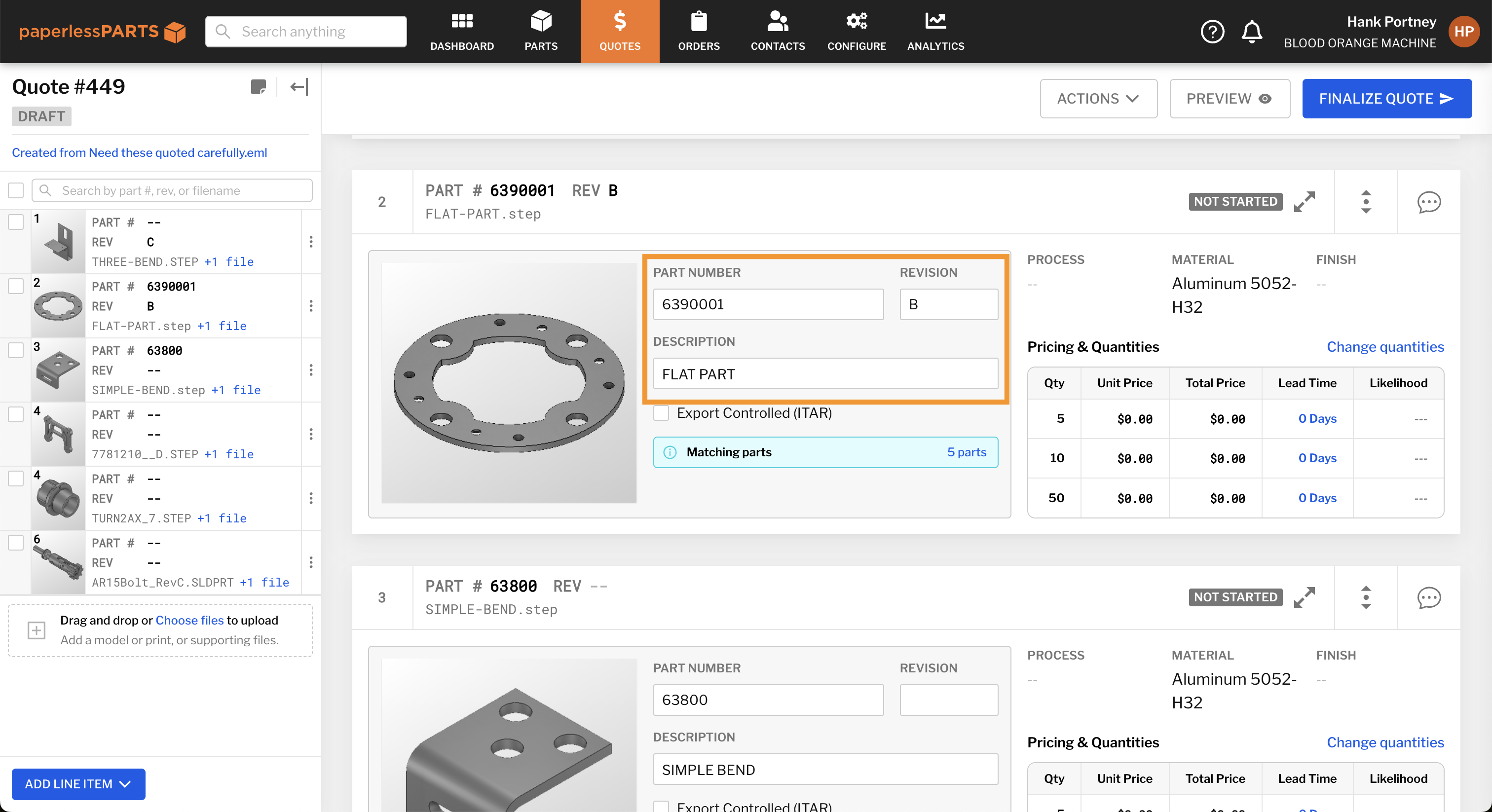Click the FINALIZE QUOTE button
The image size is (1492, 812).
click(x=1386, y=99)
